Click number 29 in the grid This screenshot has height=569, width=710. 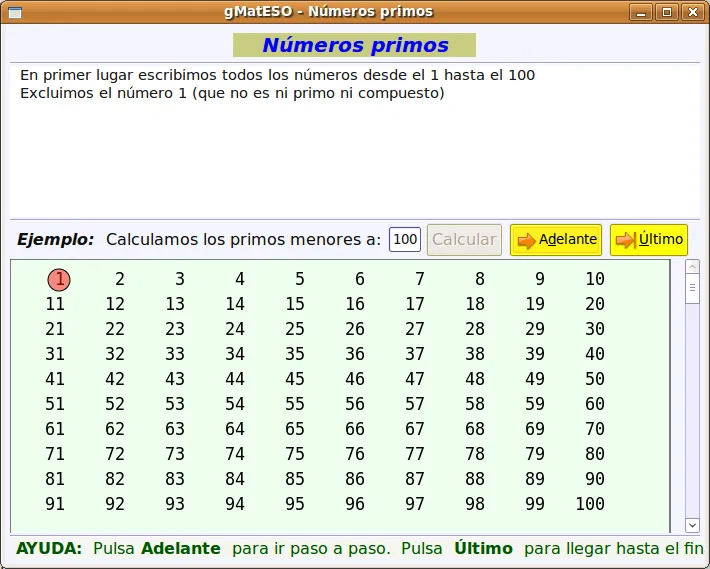click(535, 329)
